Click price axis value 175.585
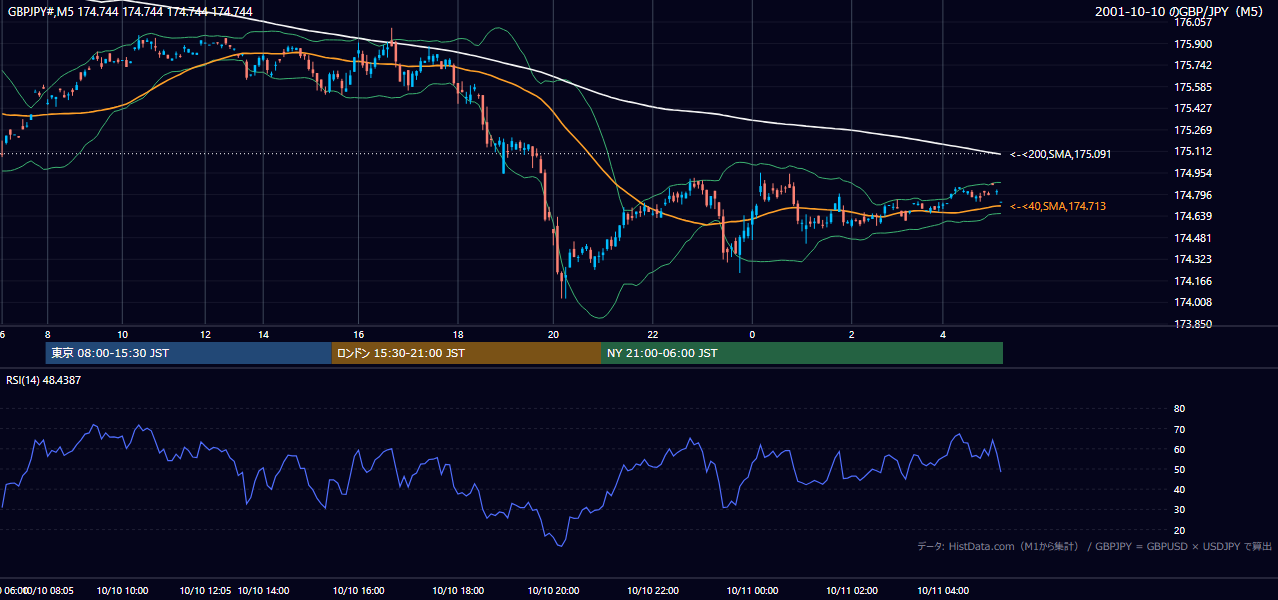Screen dimensions: 1278x600 [1193, 87]
